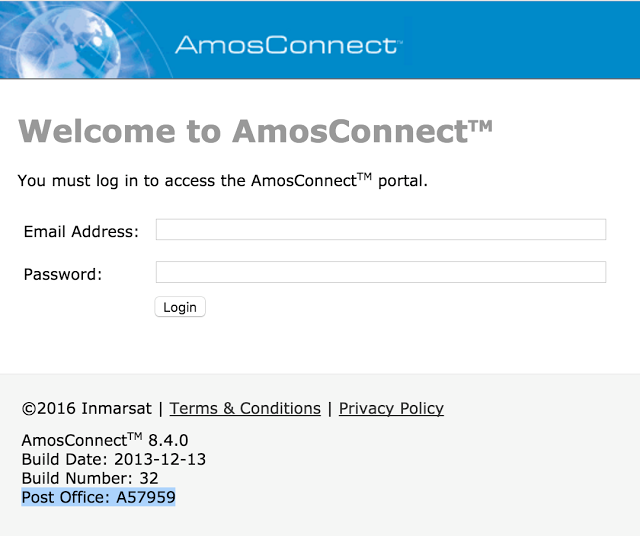This screenshot has width=640, height=536.
Task: Click the ©2016 Inmarsat copyright text
Action: point(86,408)
